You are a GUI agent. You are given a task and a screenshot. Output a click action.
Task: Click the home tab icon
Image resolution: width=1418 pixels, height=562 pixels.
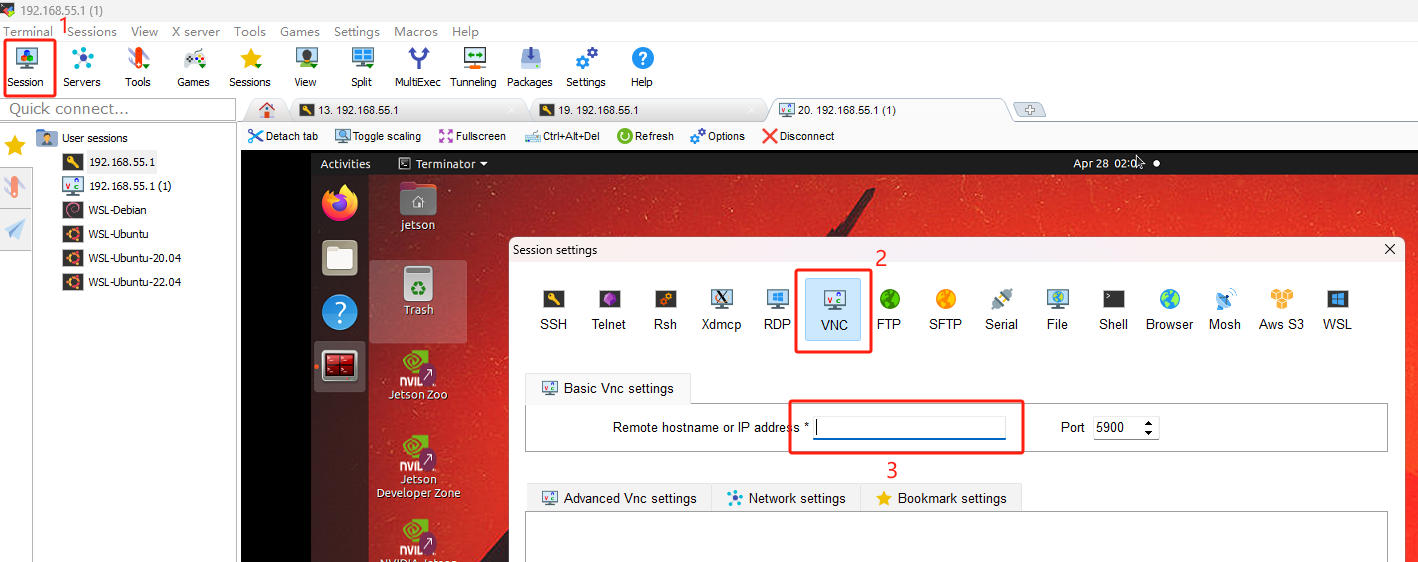click(266, 110)
